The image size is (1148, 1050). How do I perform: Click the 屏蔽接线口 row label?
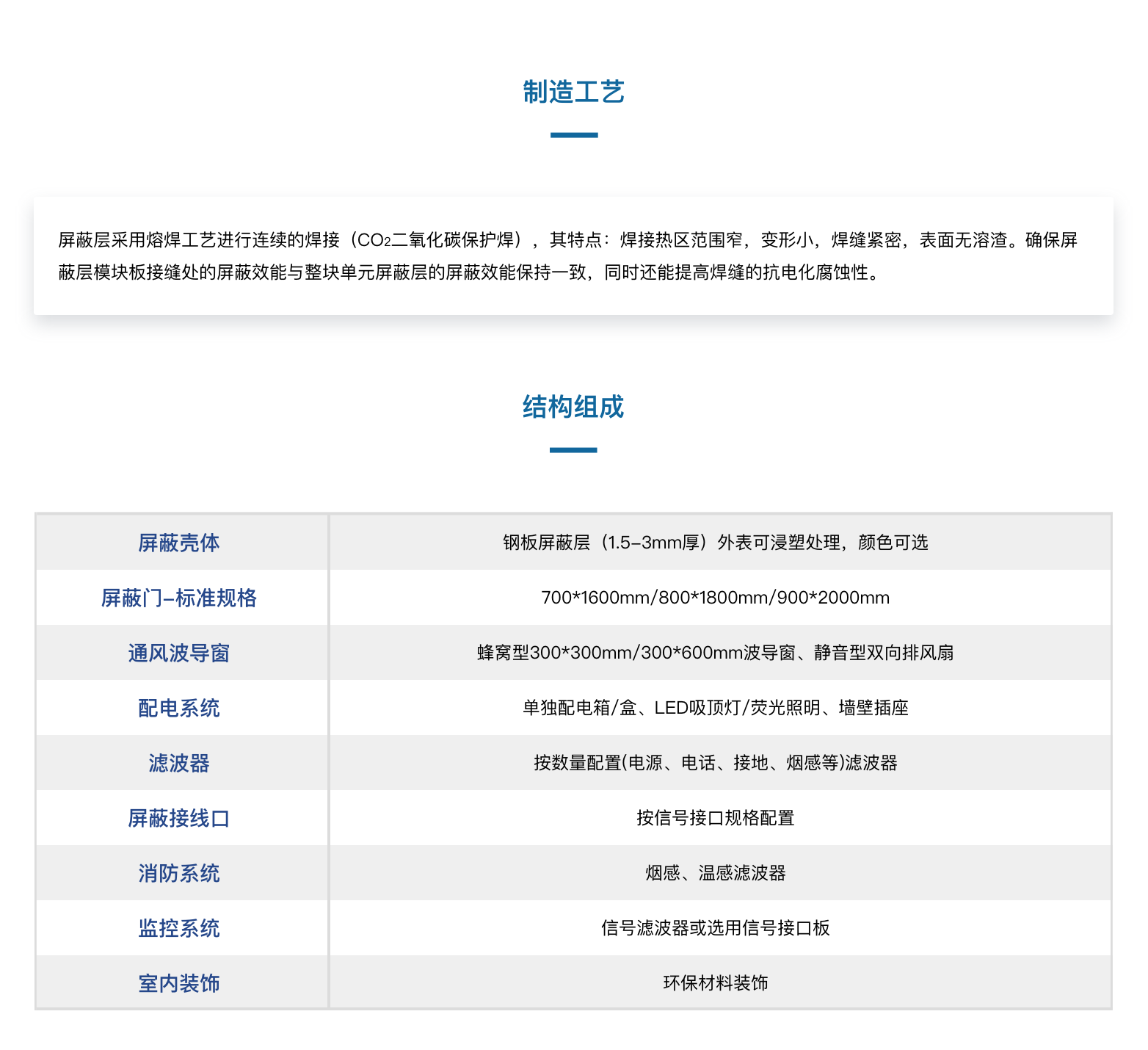[178, 817]
